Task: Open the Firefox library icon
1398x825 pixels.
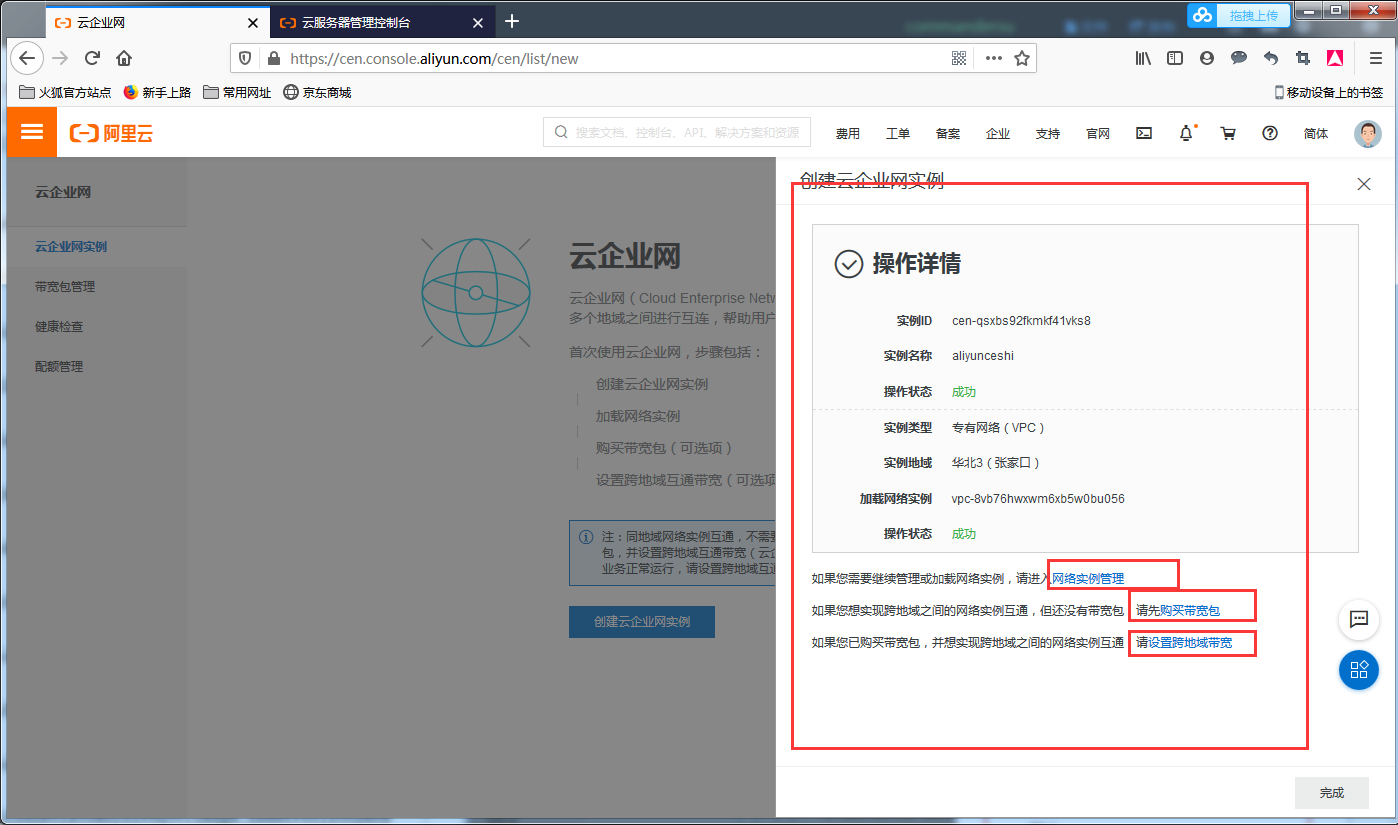Action: point(1142,58)
